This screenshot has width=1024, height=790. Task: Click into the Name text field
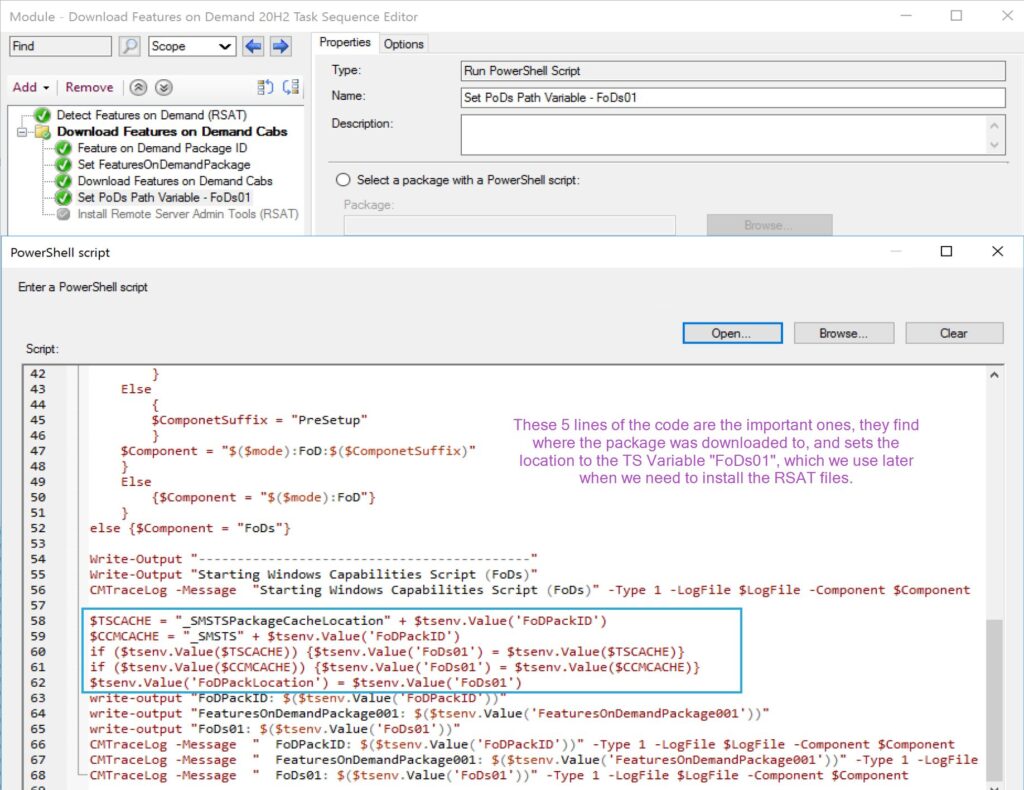point(732,97)
